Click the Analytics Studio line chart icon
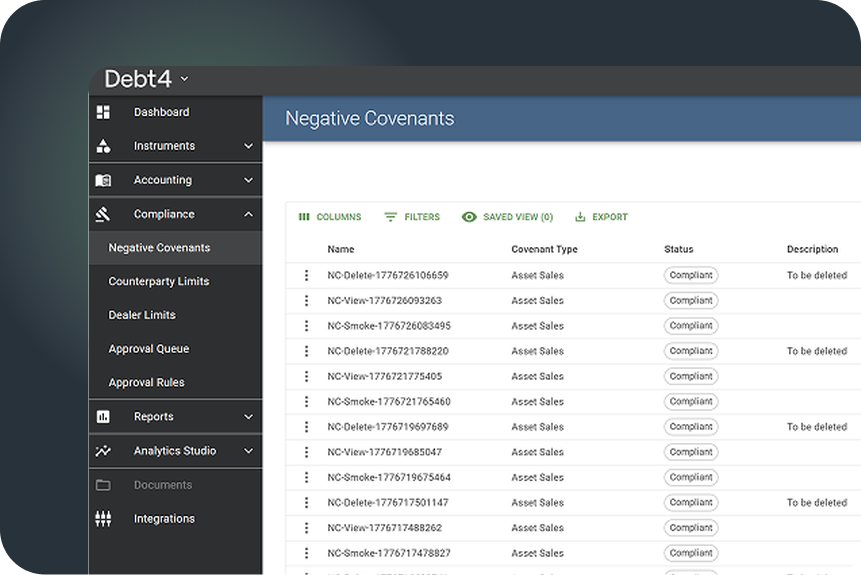 [x=103, y=451]
